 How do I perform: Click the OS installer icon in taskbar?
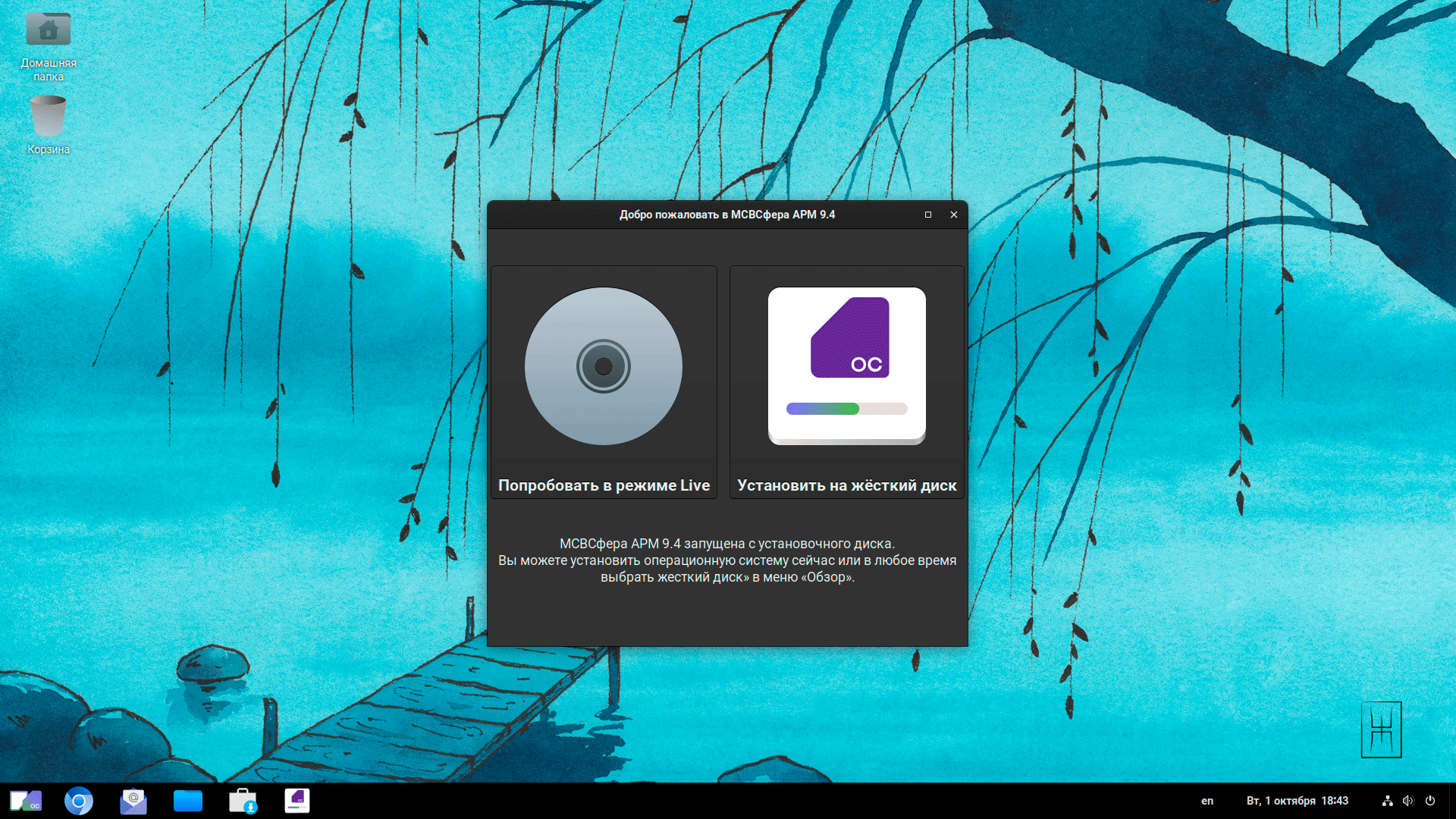pos(297,801)
